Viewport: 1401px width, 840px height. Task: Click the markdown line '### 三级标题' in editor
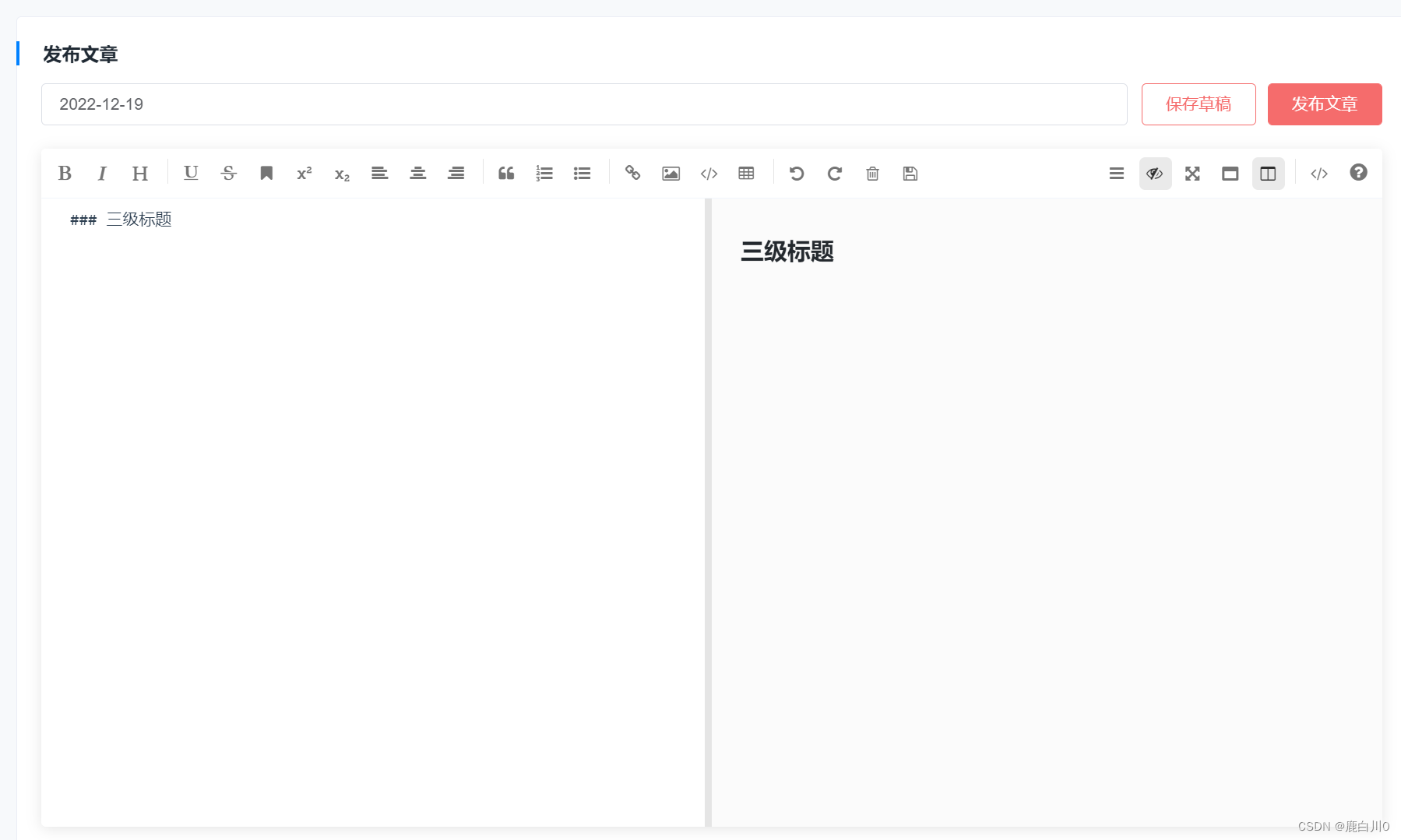click(x=121, y=220)
